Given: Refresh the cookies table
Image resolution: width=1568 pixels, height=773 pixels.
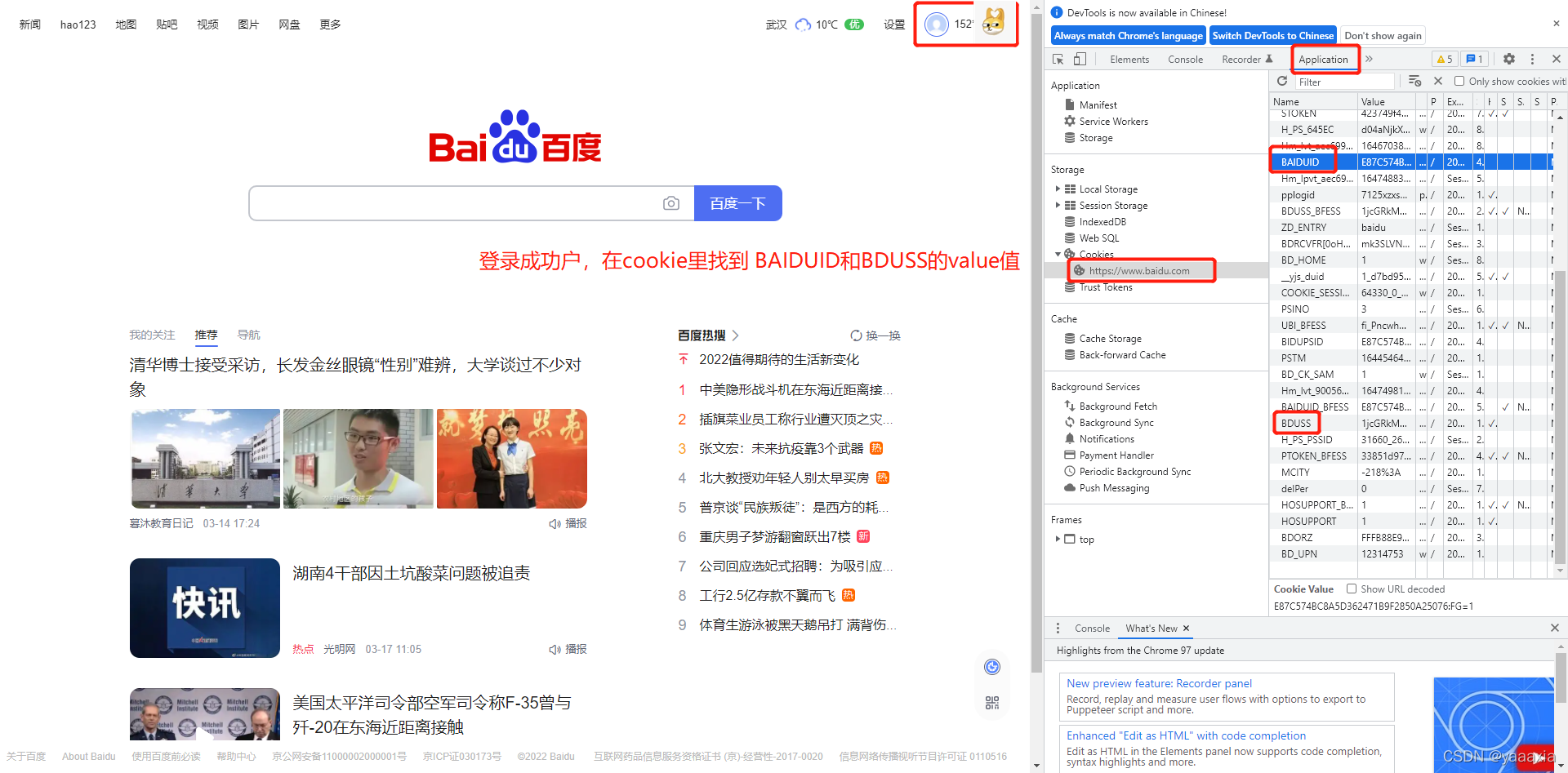Looking at the screenshot, I should 1282,81.
